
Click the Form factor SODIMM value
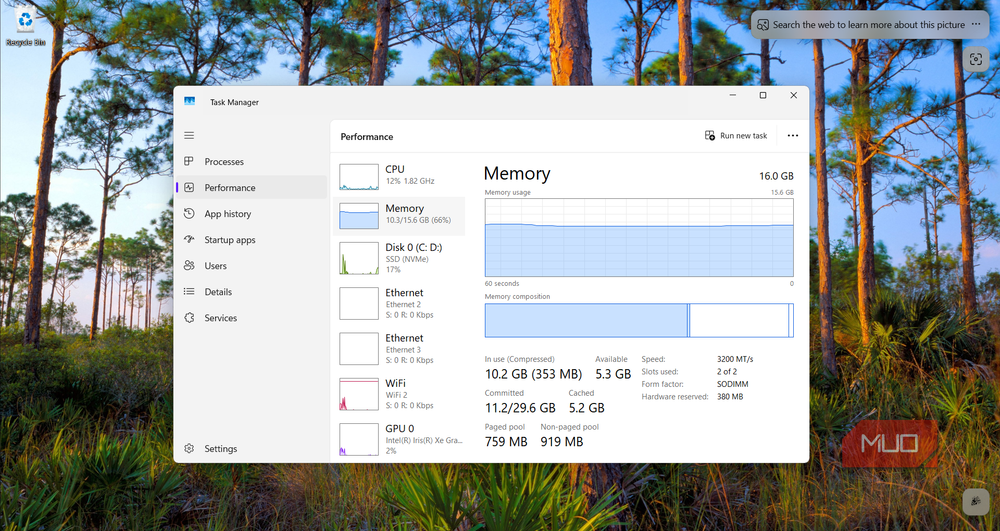733,384
